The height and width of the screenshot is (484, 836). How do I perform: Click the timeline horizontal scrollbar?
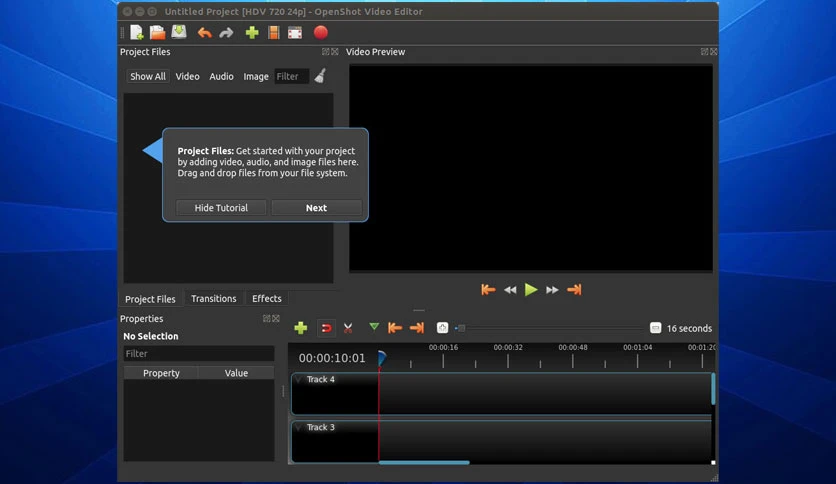[424, 462]
